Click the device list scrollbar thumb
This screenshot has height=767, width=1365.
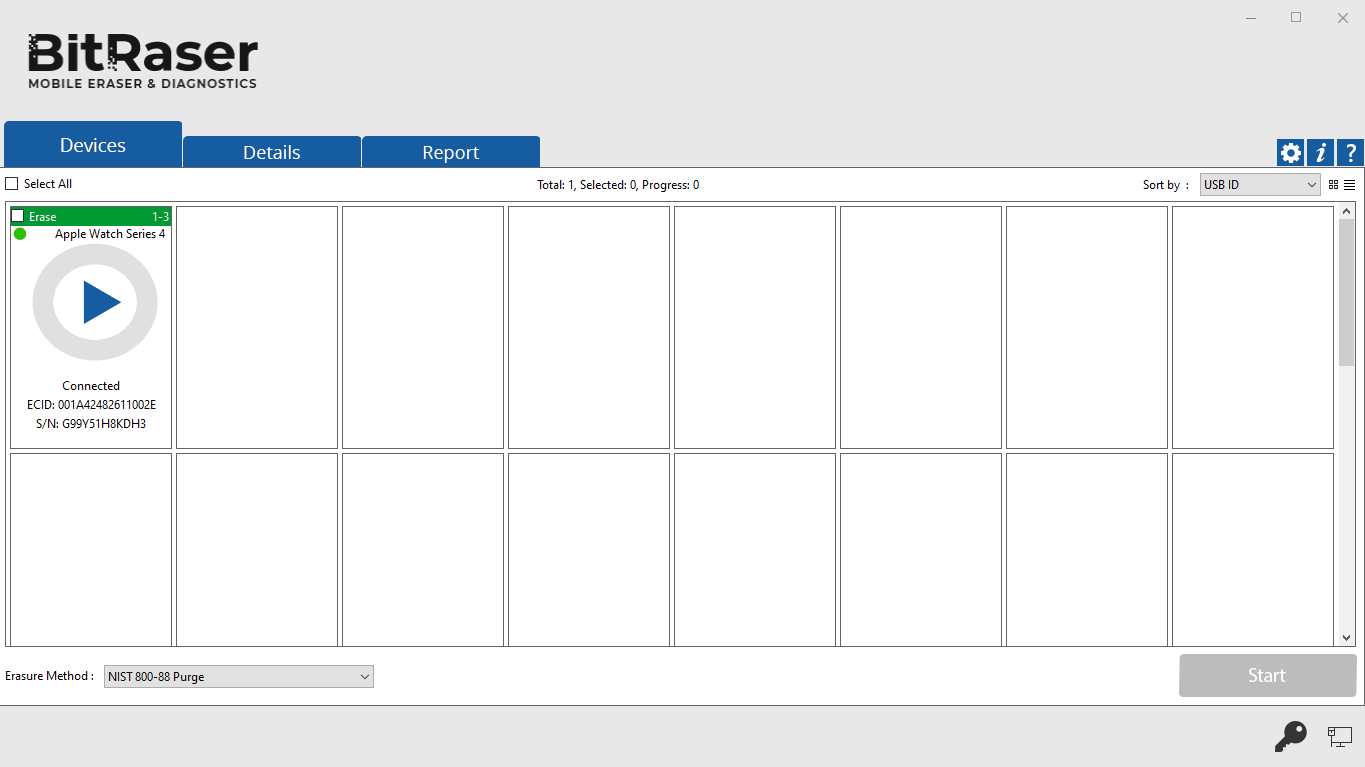pos(1346,292)
